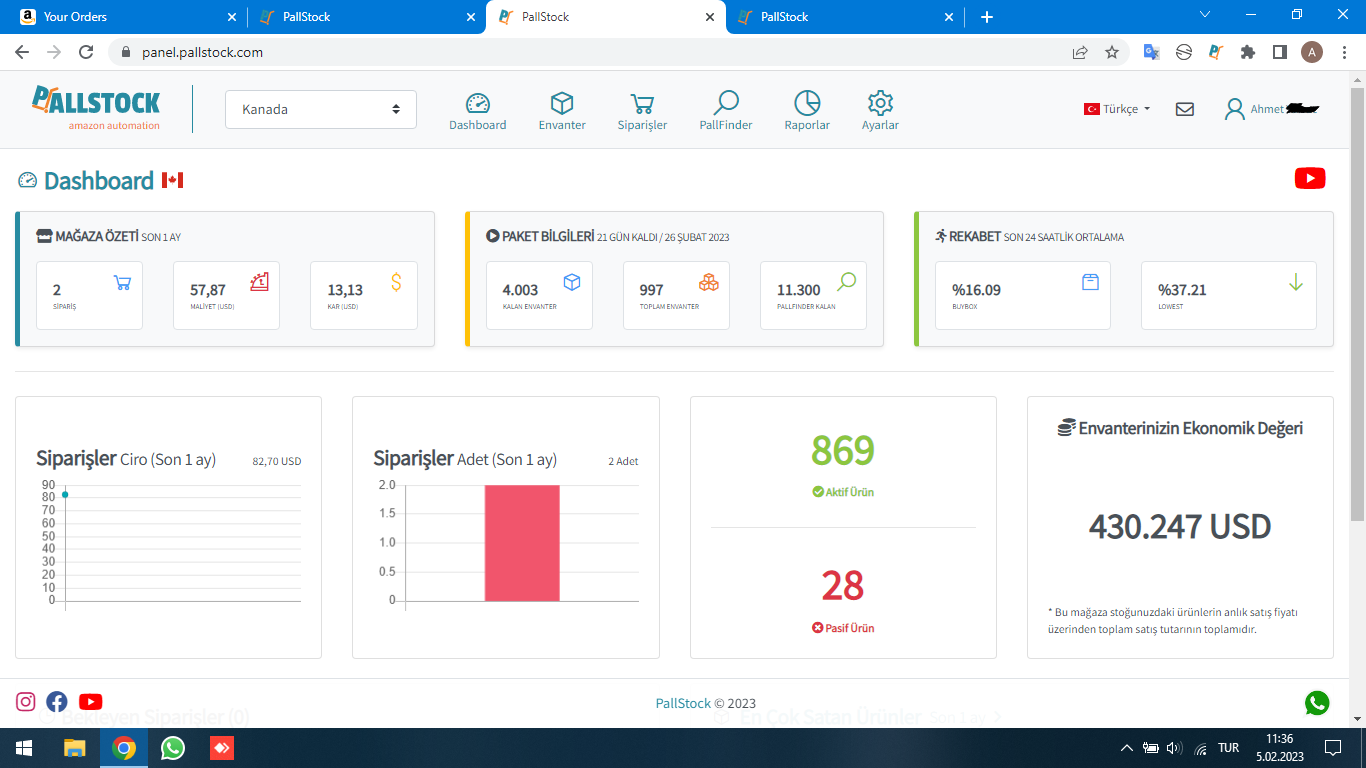Open the Raporlar pie chart icon

(807, 103)
